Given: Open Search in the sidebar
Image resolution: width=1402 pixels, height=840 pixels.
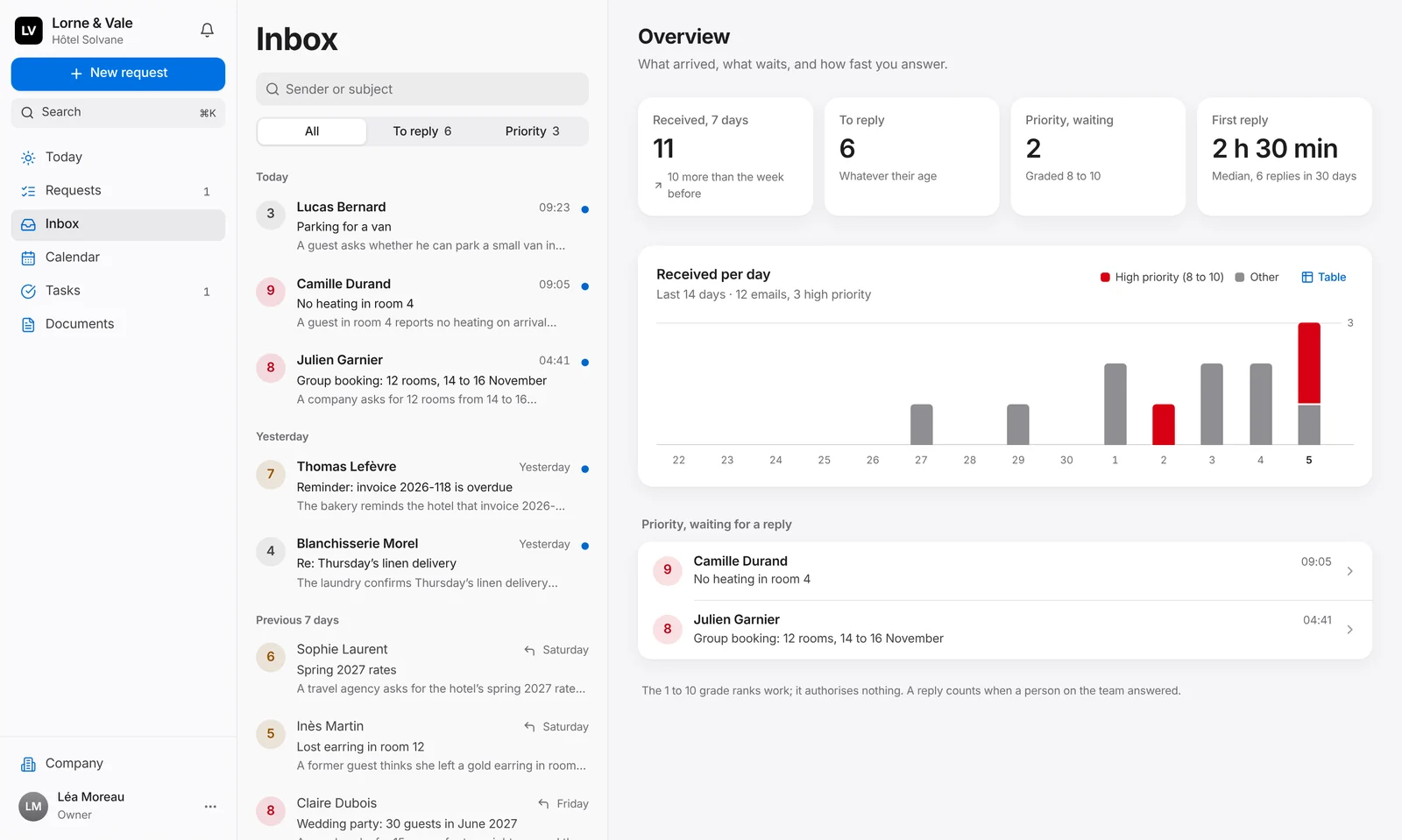Looking at the screenshot, I should pos(118,112).
